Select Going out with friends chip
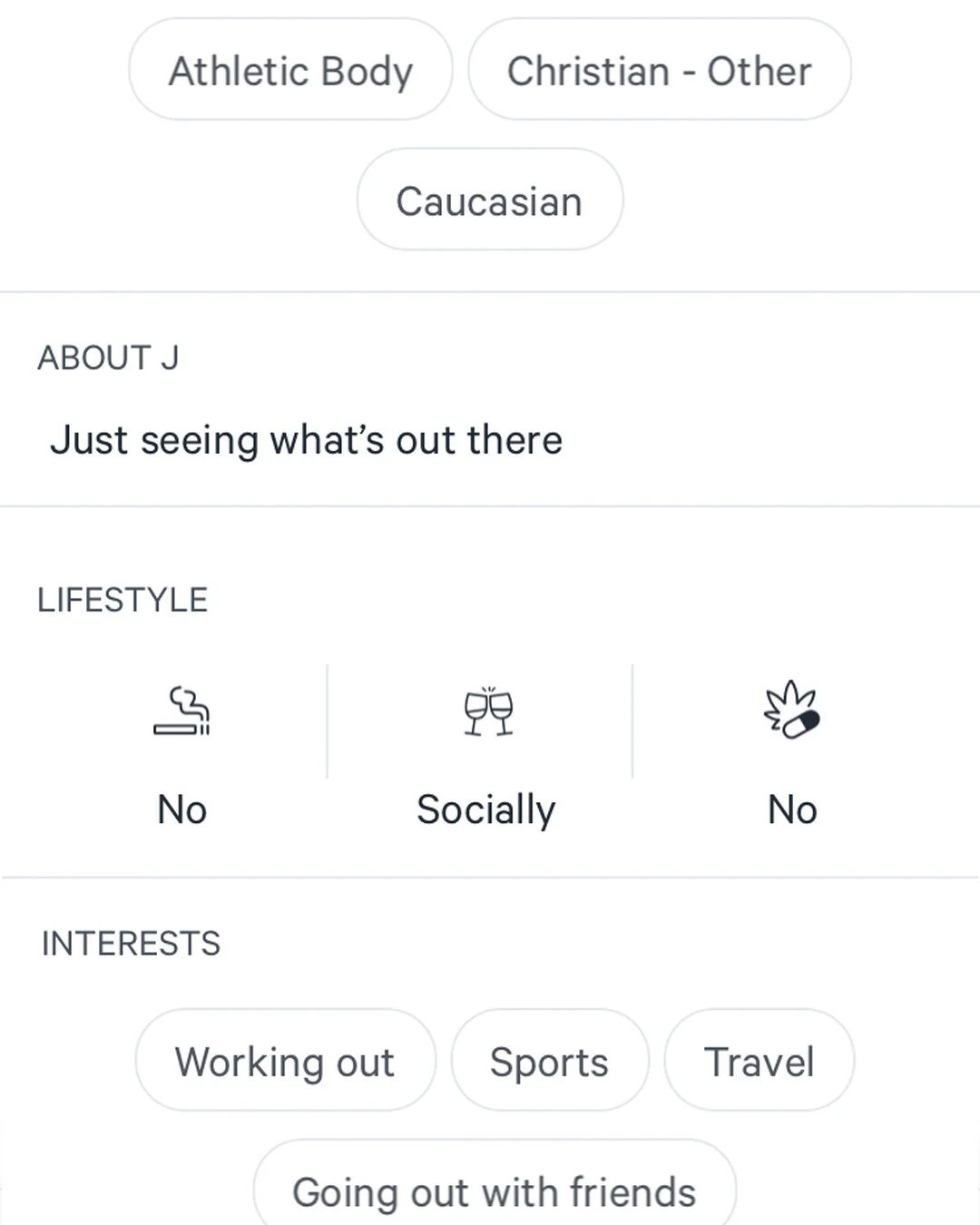 coord(495,1183)
